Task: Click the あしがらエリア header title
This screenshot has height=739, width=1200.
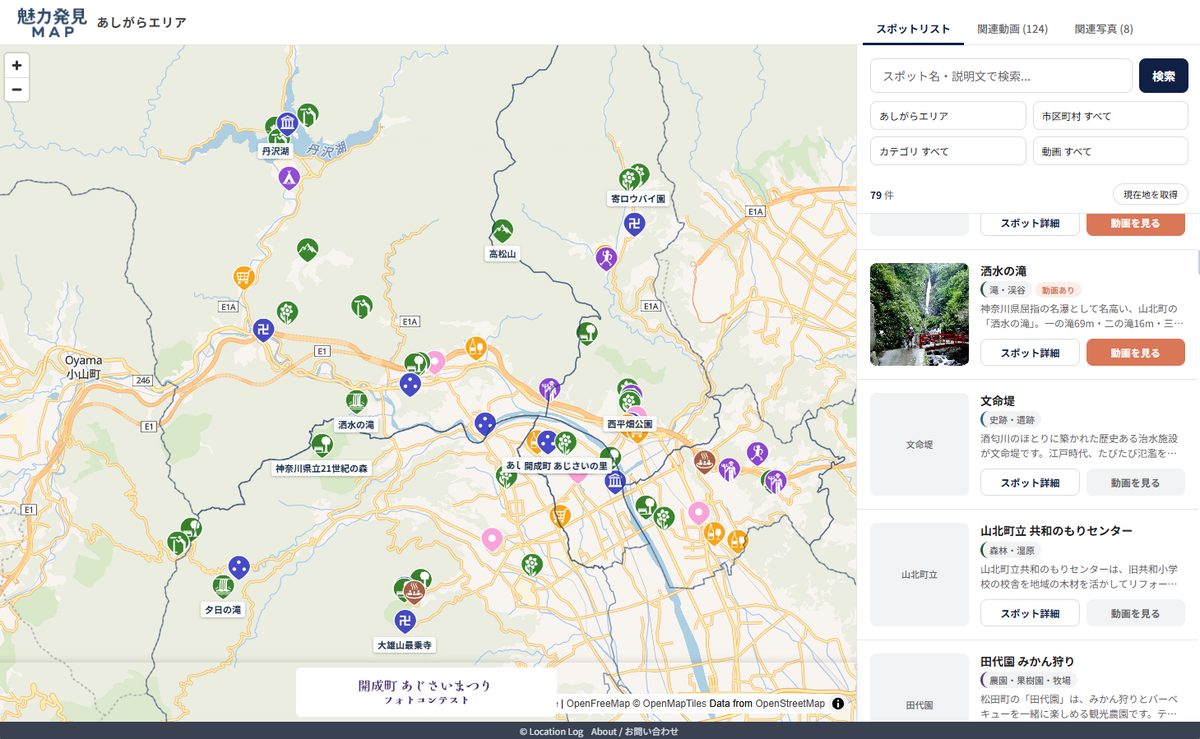Action: point(142,22)
